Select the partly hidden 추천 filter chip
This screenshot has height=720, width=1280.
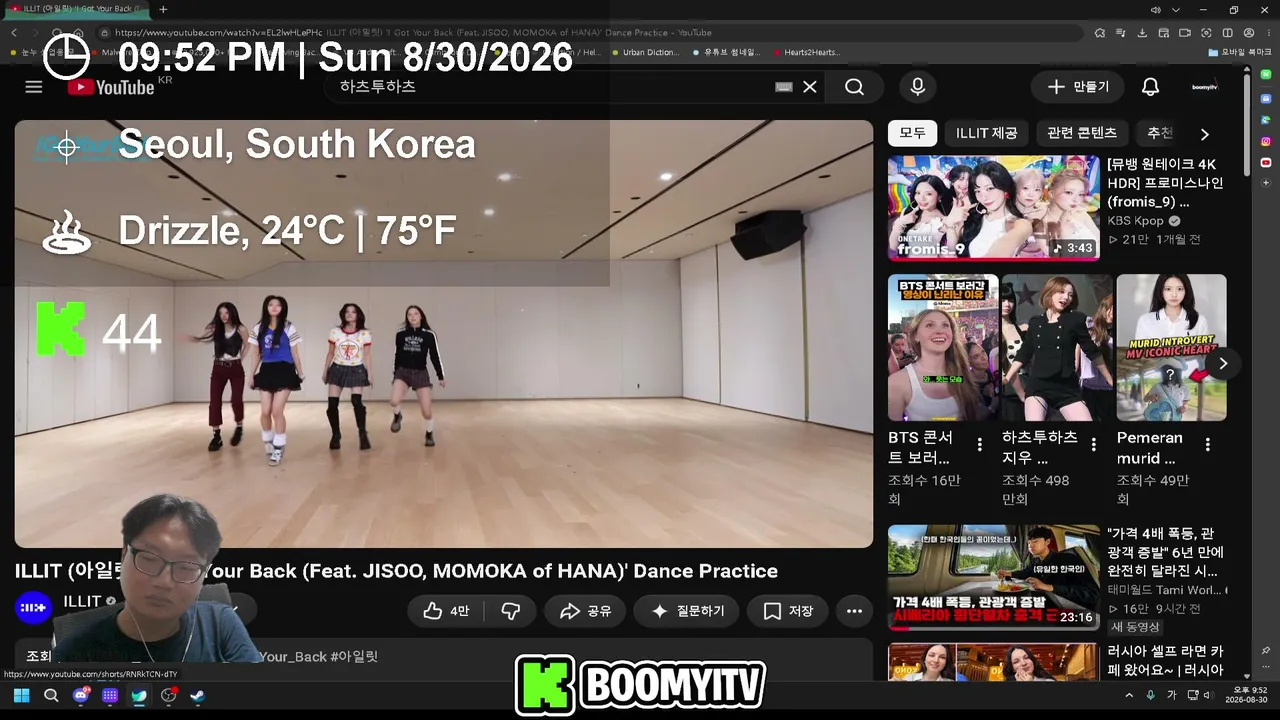pos(1160,133)
